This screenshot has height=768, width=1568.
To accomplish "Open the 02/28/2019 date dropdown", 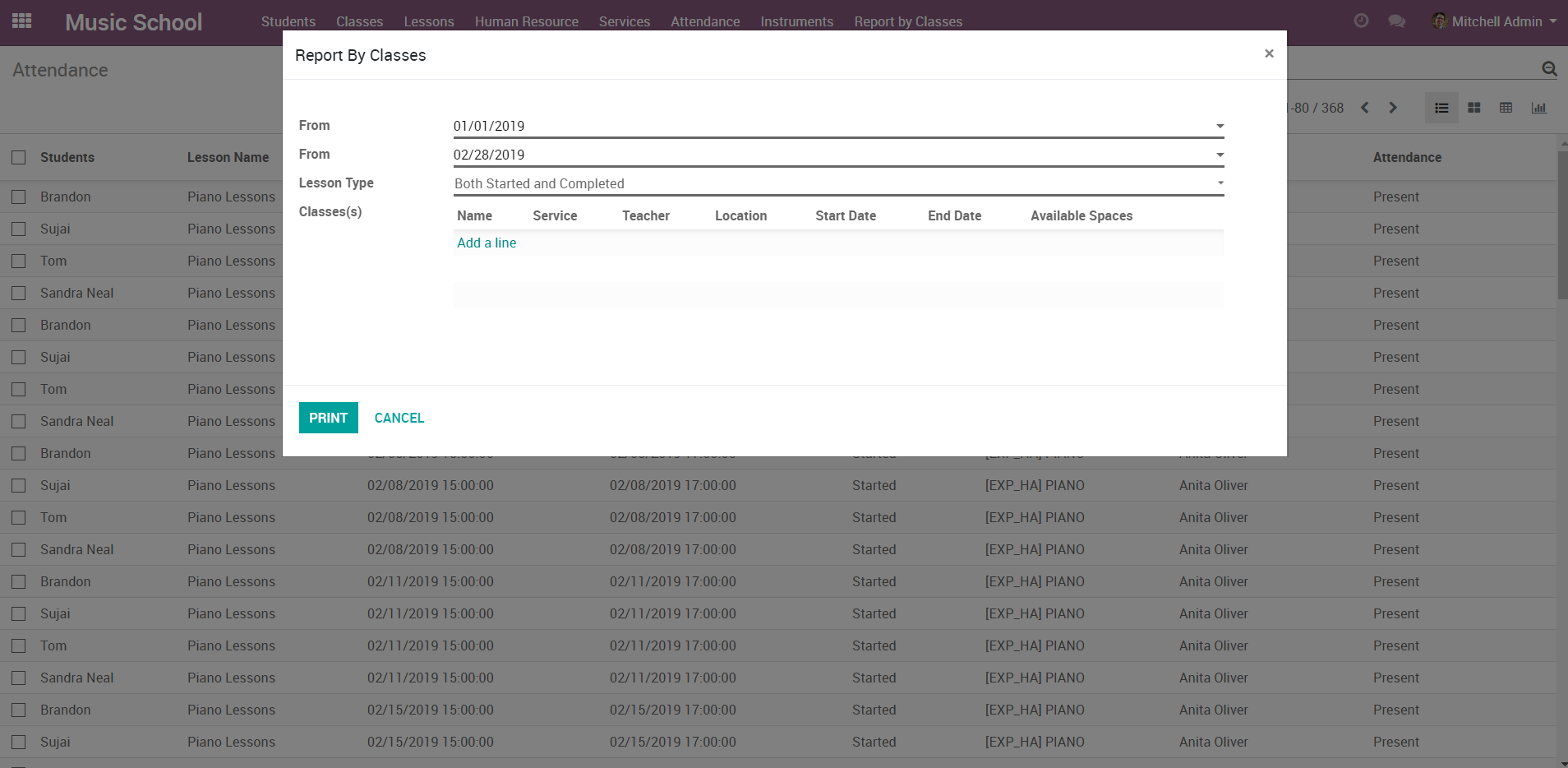I will [1220, 155].
